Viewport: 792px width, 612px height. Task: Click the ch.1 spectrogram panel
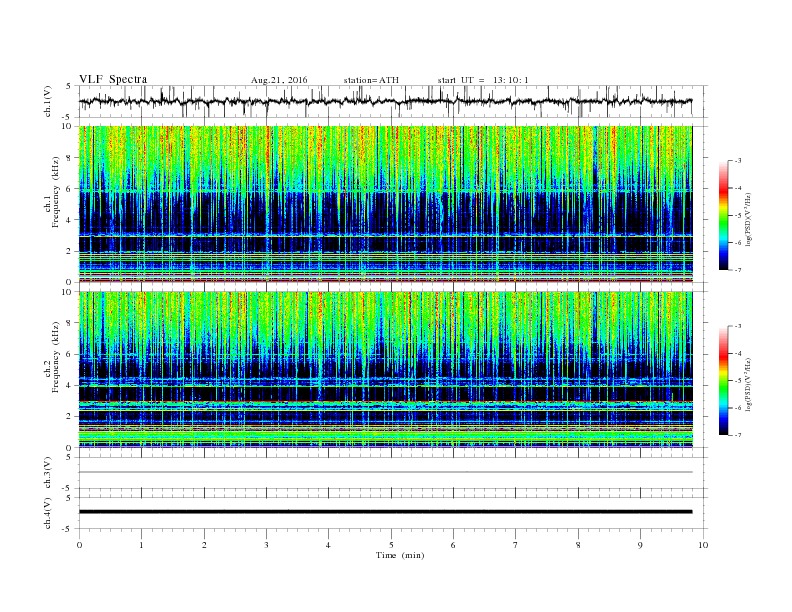click(x=385, y=204)
